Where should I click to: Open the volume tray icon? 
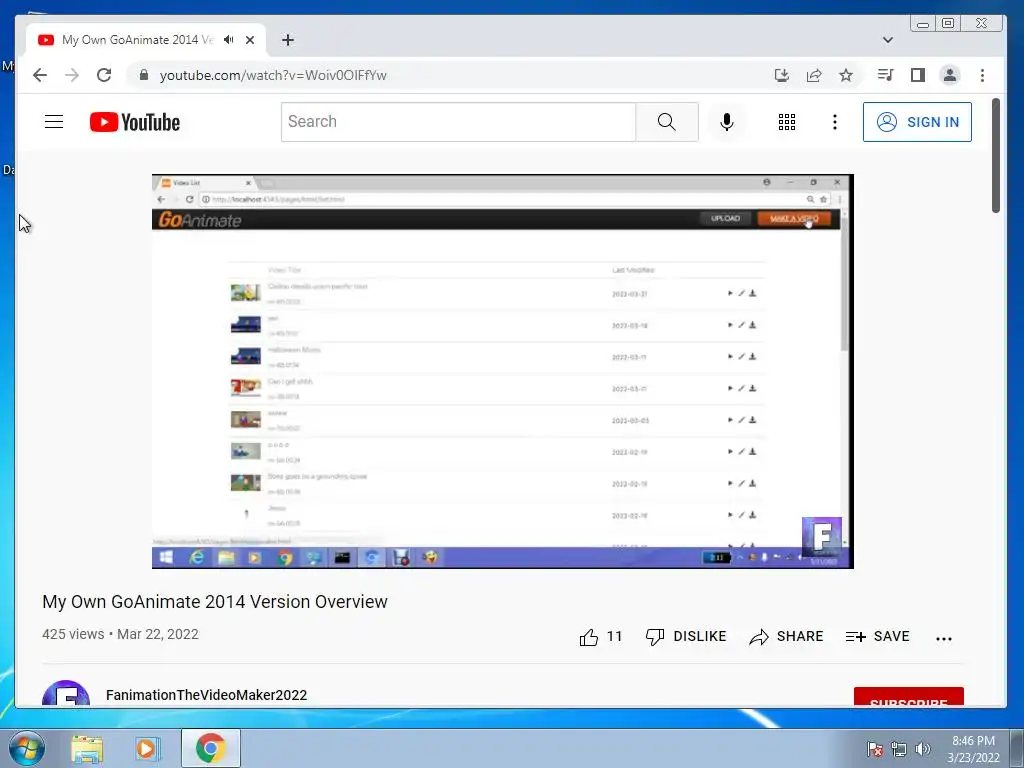click(923, 749)
